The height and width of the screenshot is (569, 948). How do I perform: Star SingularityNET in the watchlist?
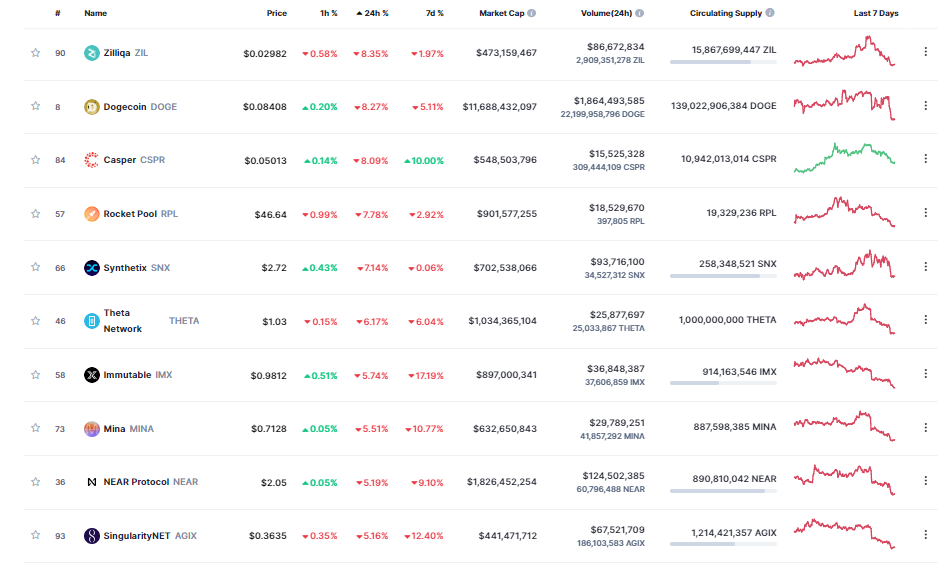coord(36,535)
